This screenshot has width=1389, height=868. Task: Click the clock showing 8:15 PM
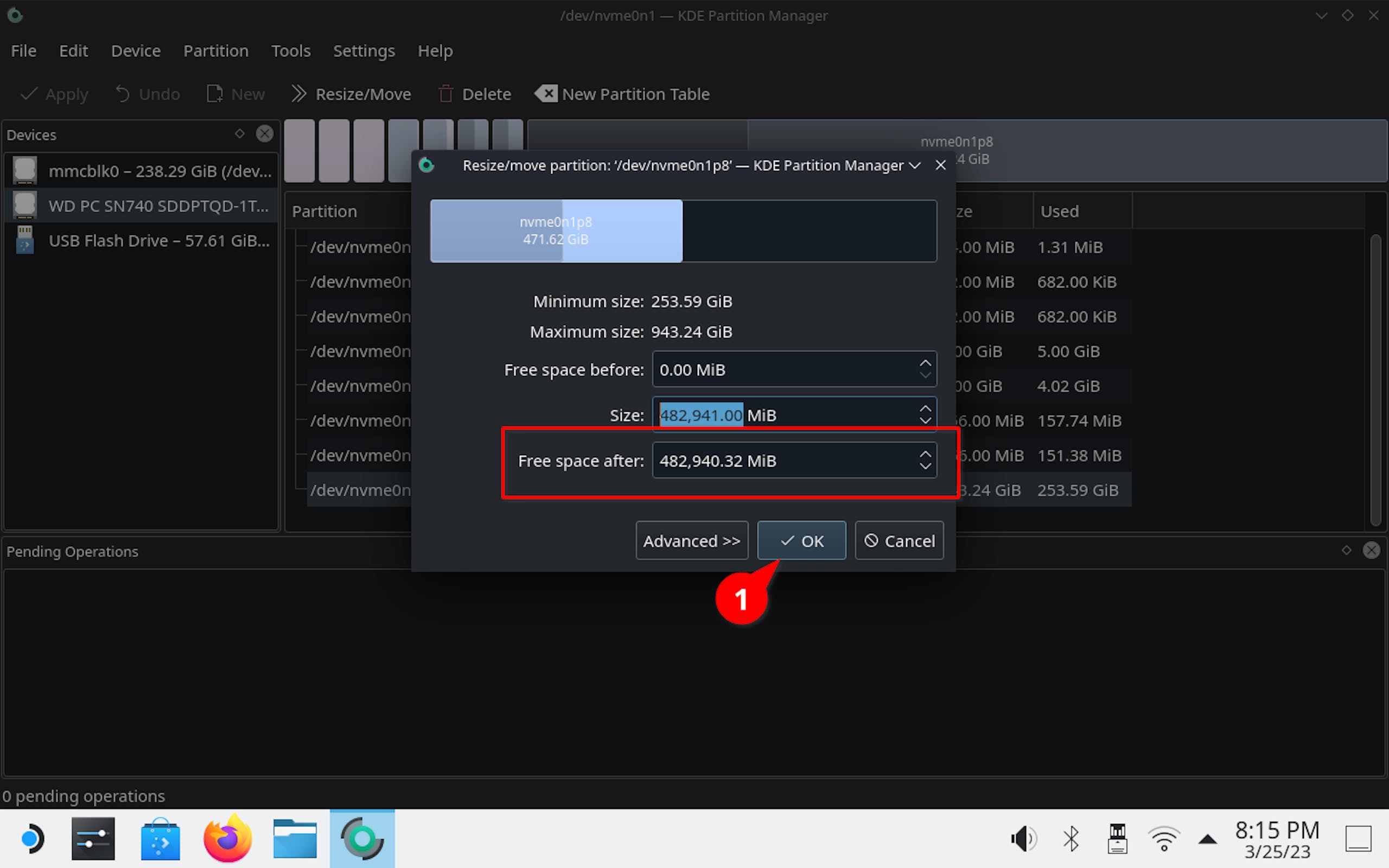click(1277, 839)
